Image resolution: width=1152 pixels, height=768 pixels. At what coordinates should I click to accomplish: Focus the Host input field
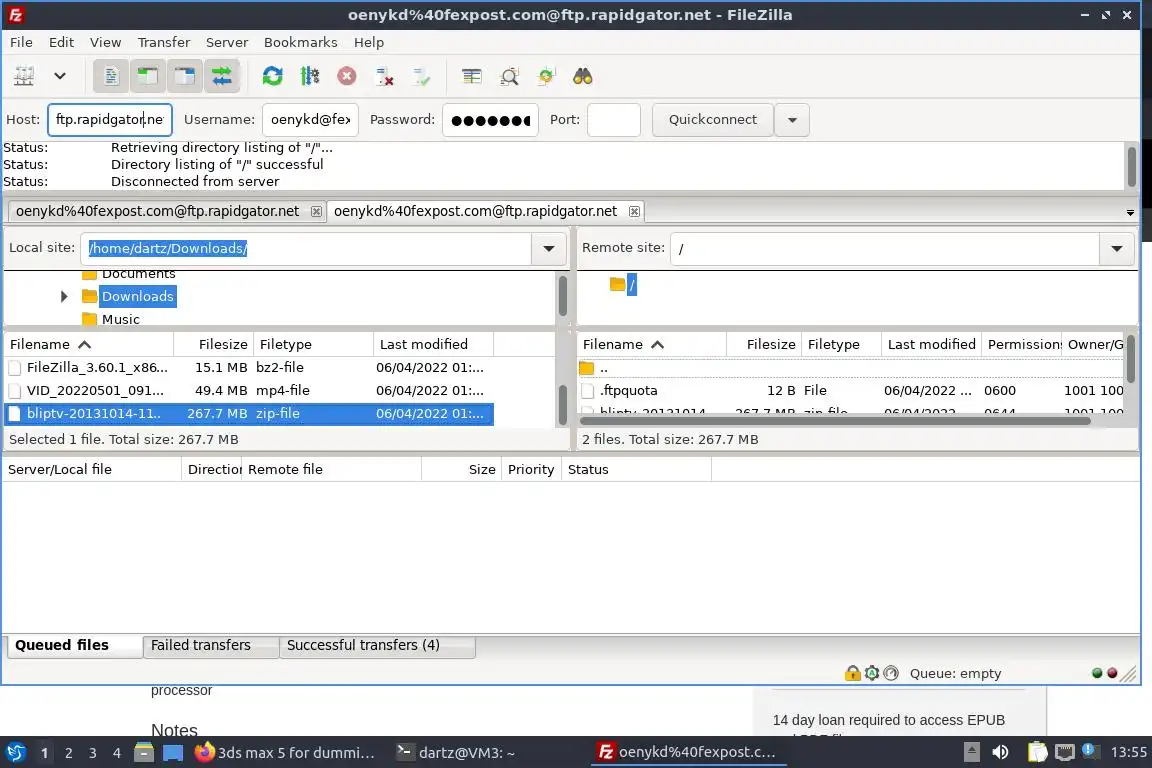[109, 120]
